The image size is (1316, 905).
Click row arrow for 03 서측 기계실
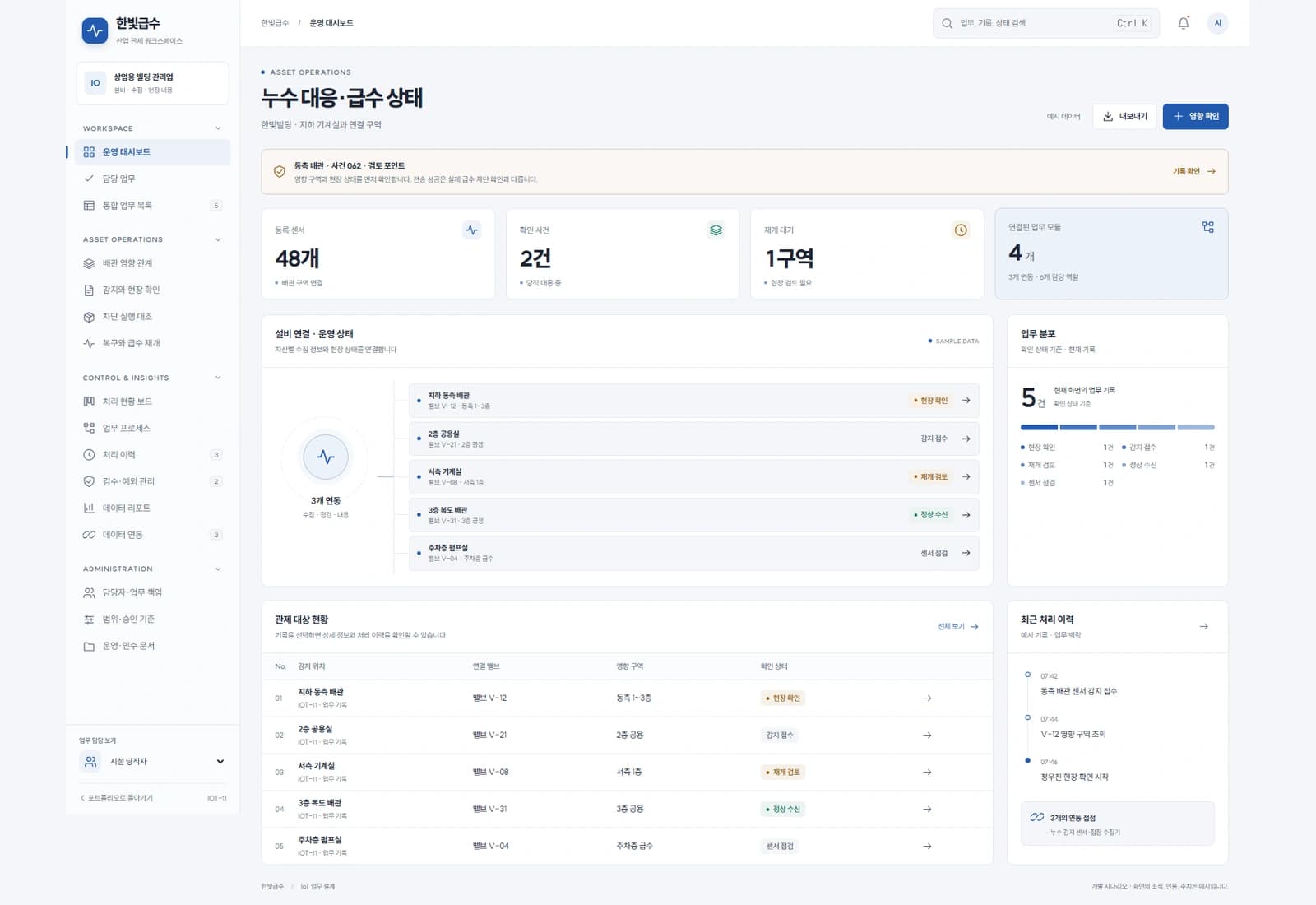927,772
